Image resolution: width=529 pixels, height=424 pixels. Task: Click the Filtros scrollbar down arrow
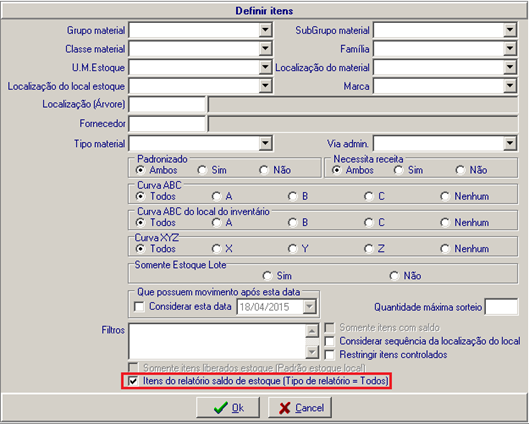click(x=312, y=352)
